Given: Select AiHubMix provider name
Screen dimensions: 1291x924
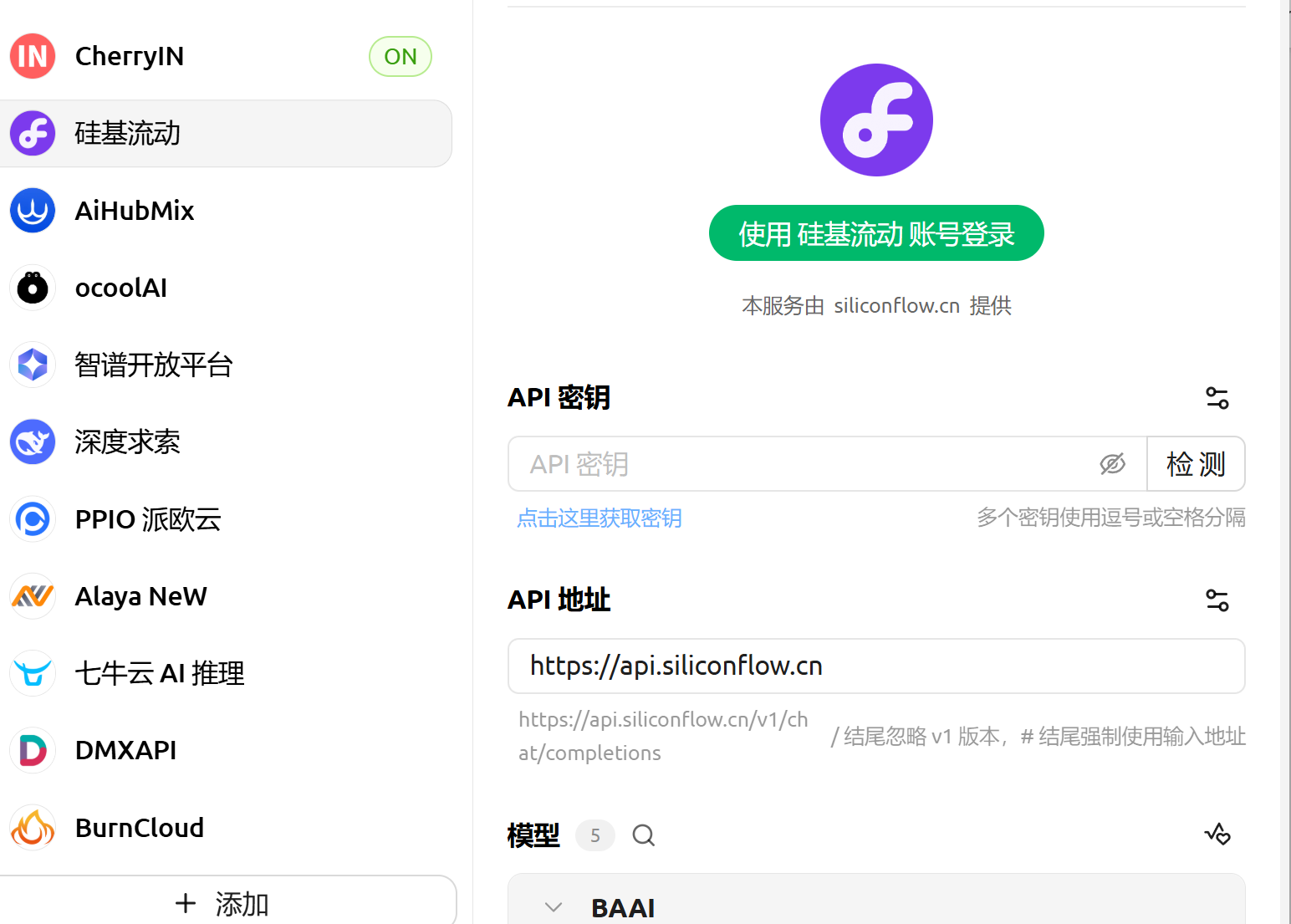Looking at the screenshot, I should click(x=135, y=211).
